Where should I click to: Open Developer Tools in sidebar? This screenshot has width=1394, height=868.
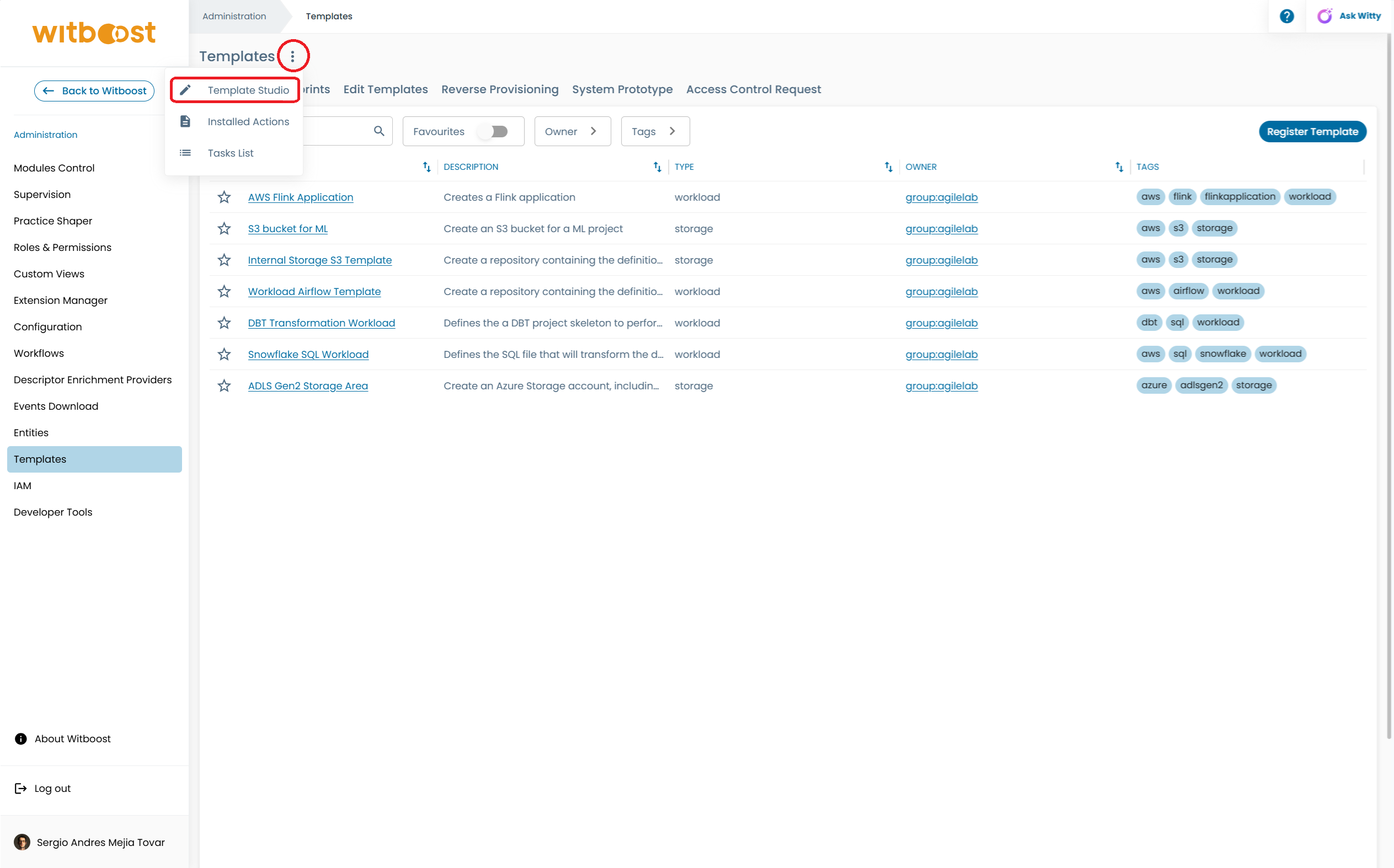[x=53, y=512]
